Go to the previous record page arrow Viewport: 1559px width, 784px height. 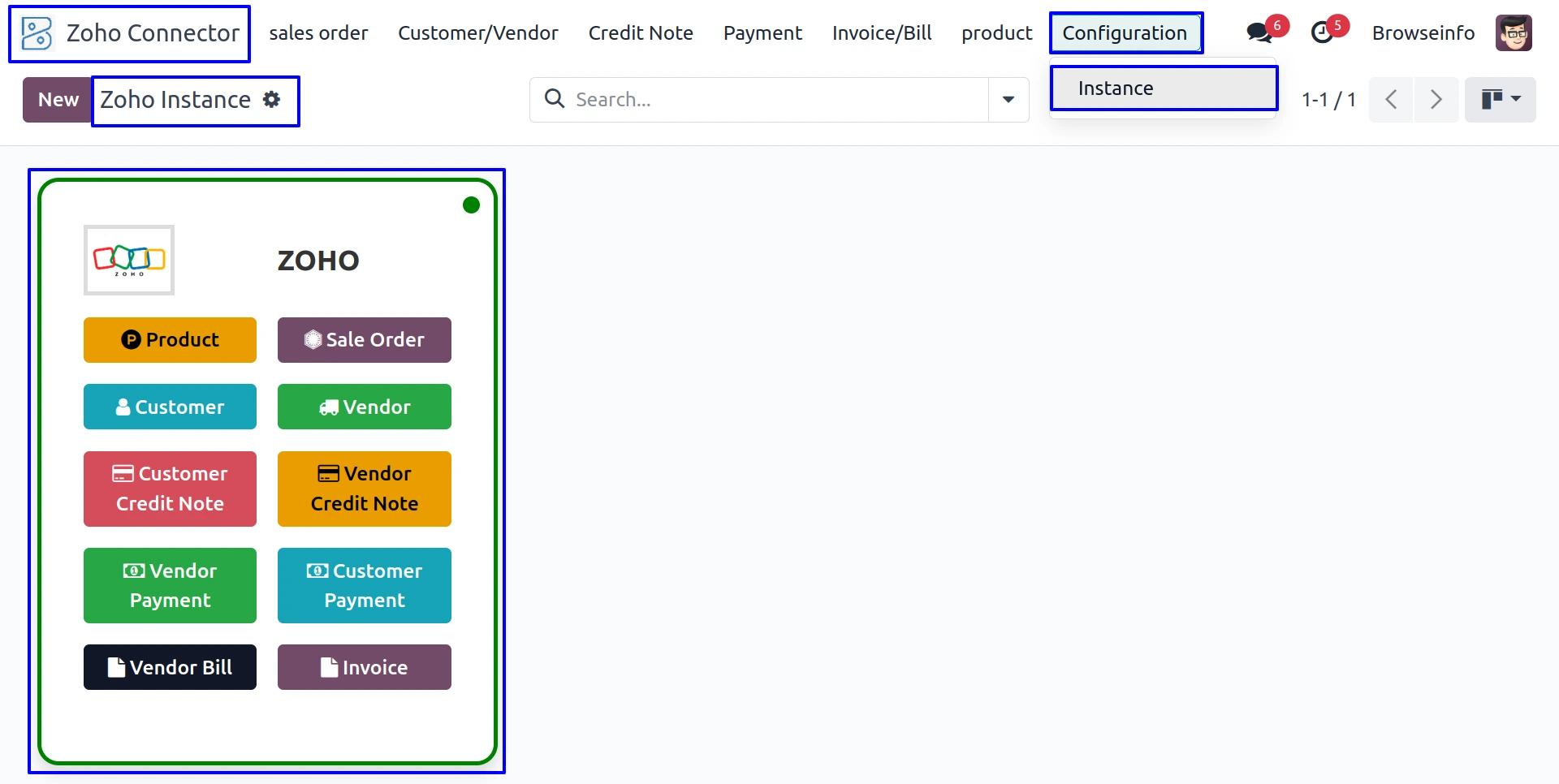click(x=1391, y=100)
